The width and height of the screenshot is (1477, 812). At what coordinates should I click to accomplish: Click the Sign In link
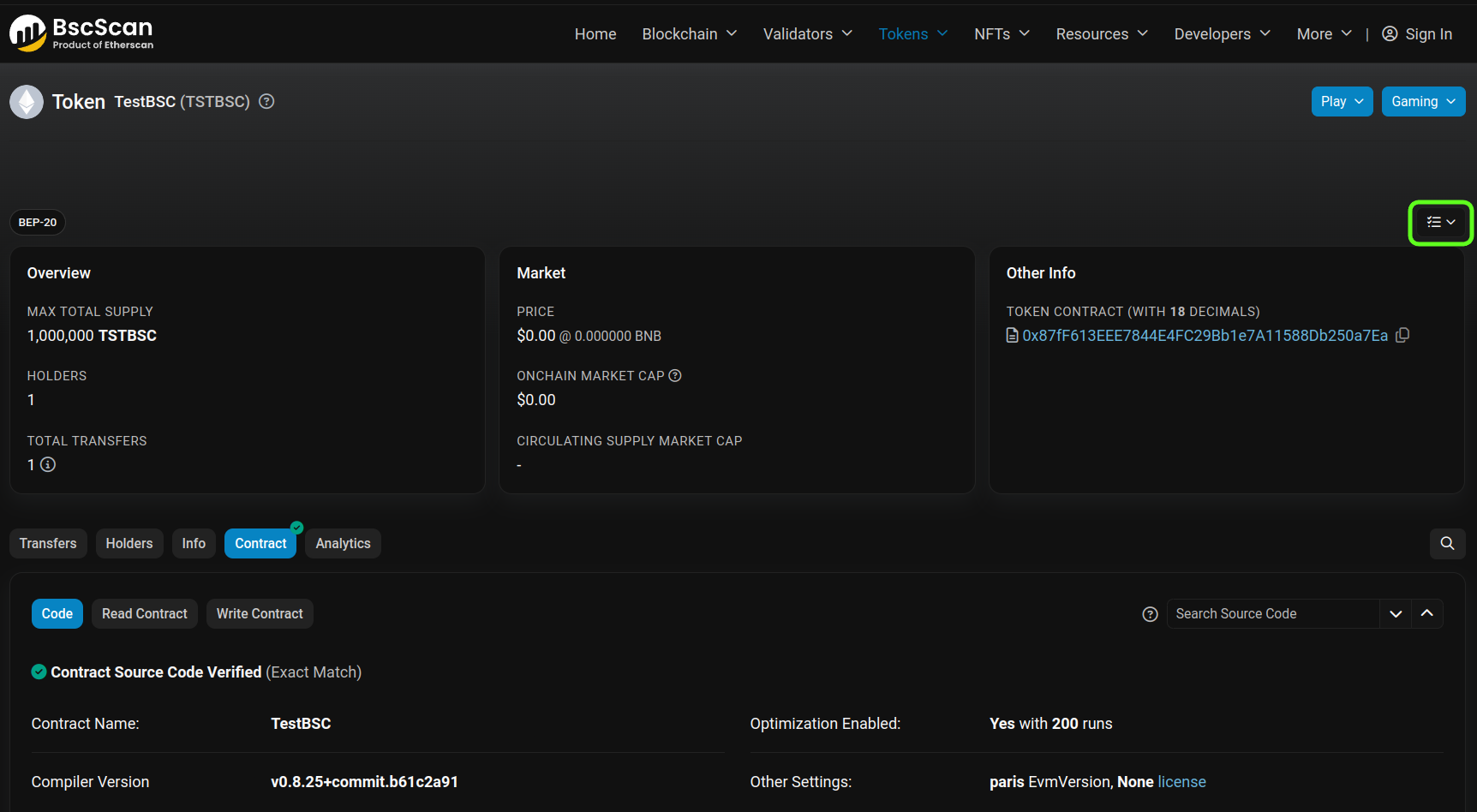(x=1418, y=34)
